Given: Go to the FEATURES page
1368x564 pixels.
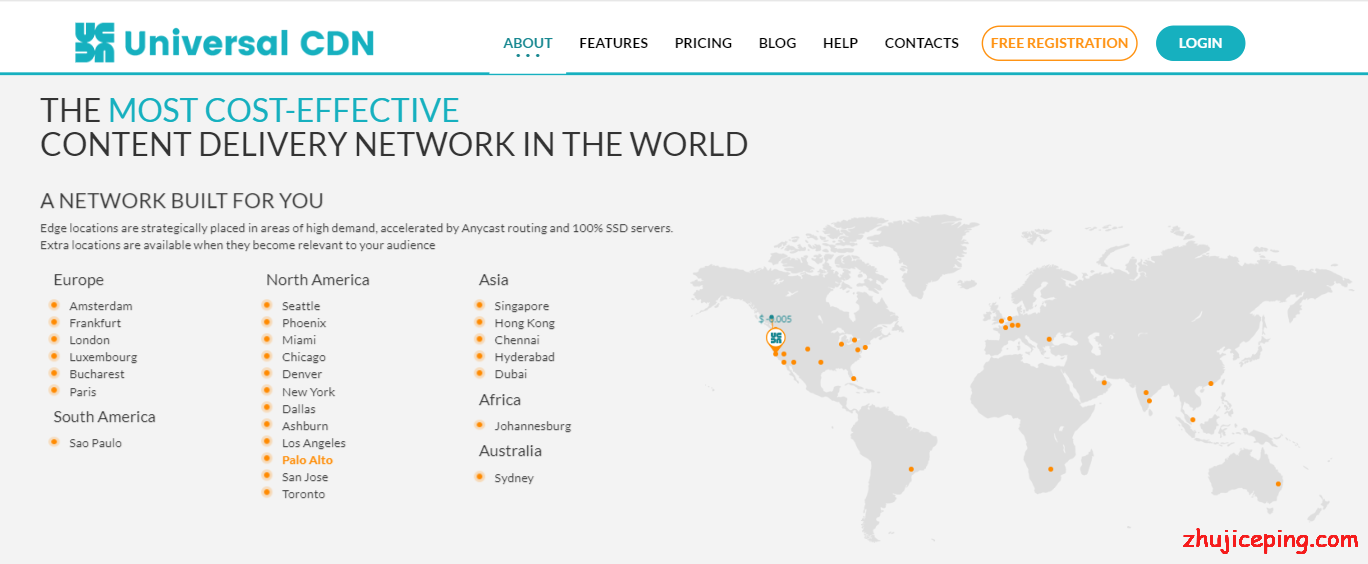Looking at the screenshot, I should pos(613,43).
